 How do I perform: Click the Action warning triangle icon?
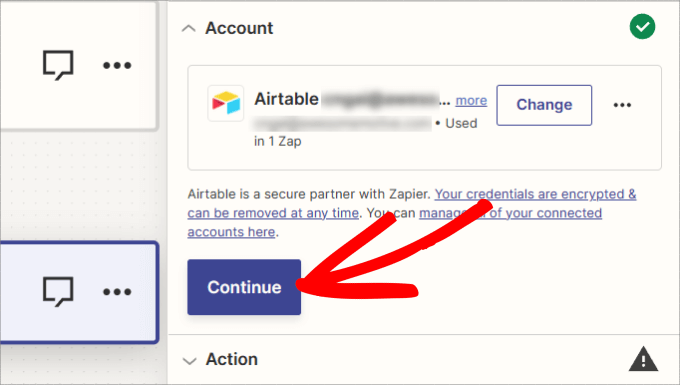click(x=644, y=359)
